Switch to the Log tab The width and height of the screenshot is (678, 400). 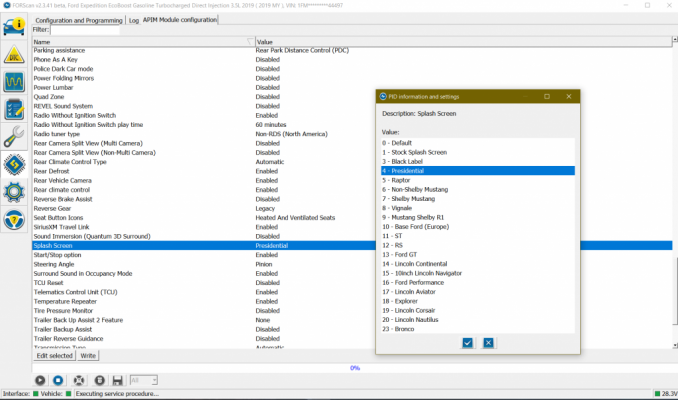point(134,20)
